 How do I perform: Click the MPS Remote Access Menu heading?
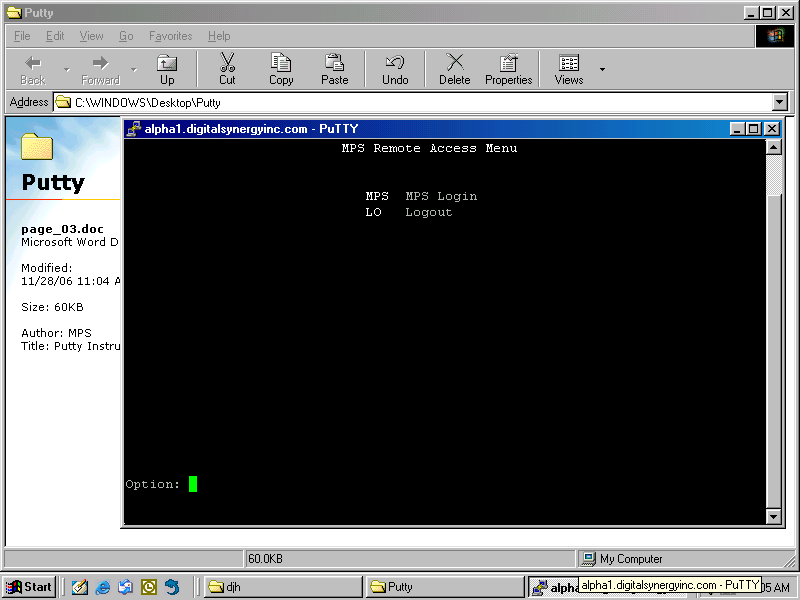click(430, 148)
